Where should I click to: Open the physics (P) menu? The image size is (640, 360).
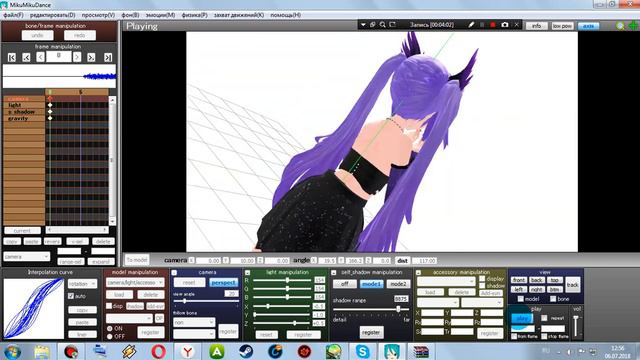point(194,15)
